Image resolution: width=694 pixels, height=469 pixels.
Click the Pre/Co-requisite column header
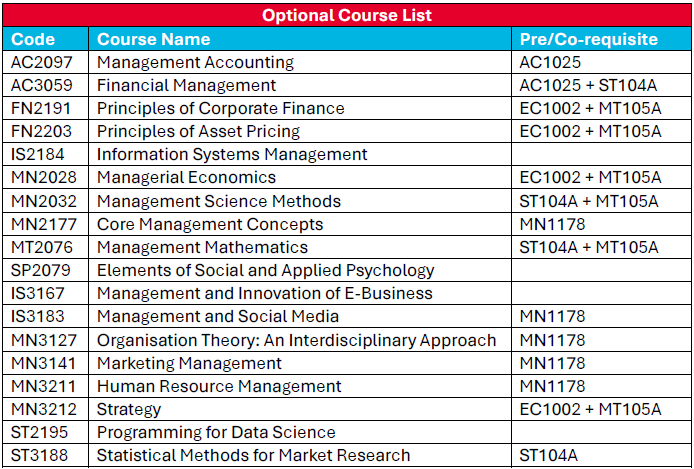(589, 39)
